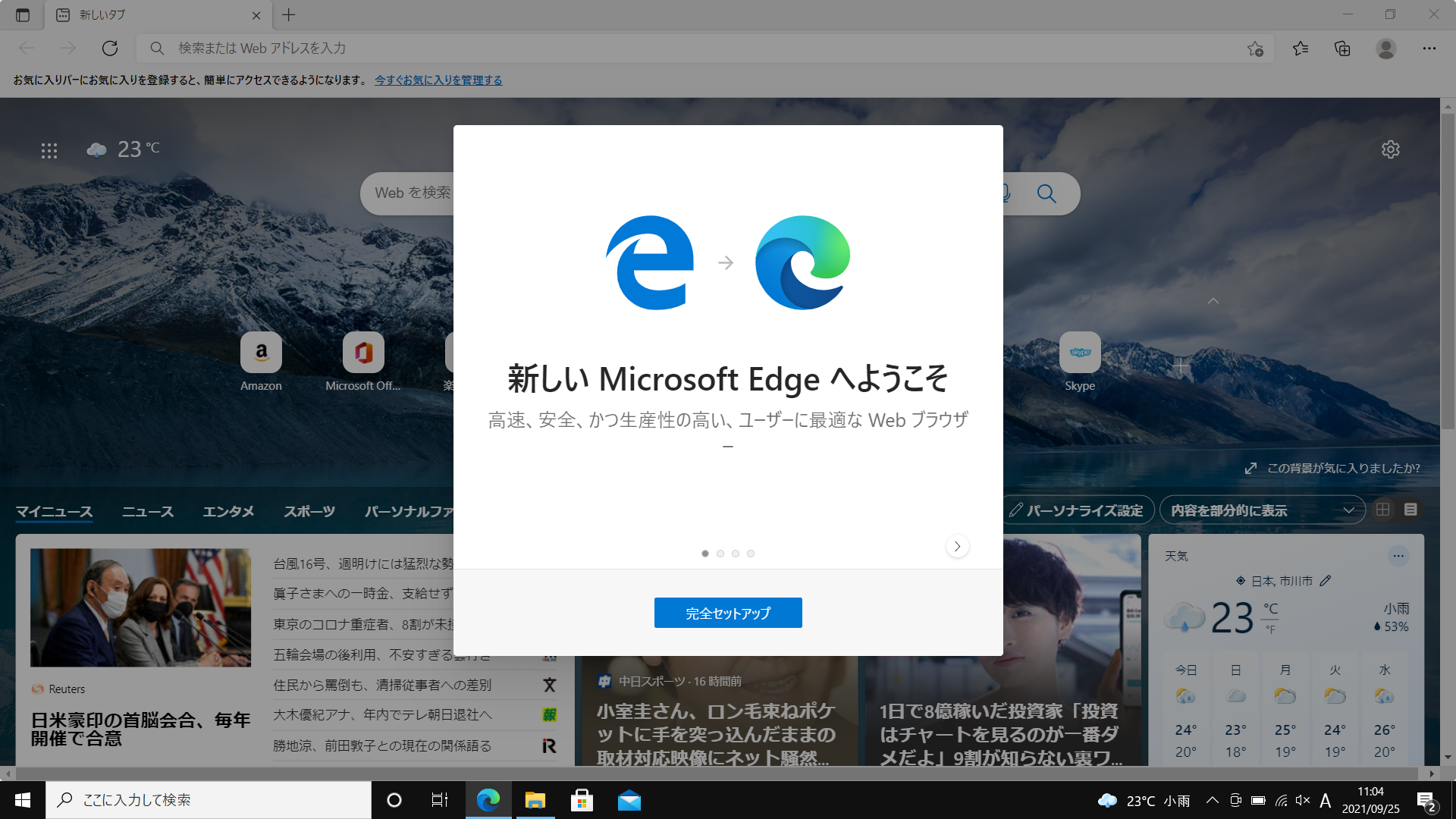Switch feed to grid layout icon
Screen dimensions: 1456x819
point(1383,510)
